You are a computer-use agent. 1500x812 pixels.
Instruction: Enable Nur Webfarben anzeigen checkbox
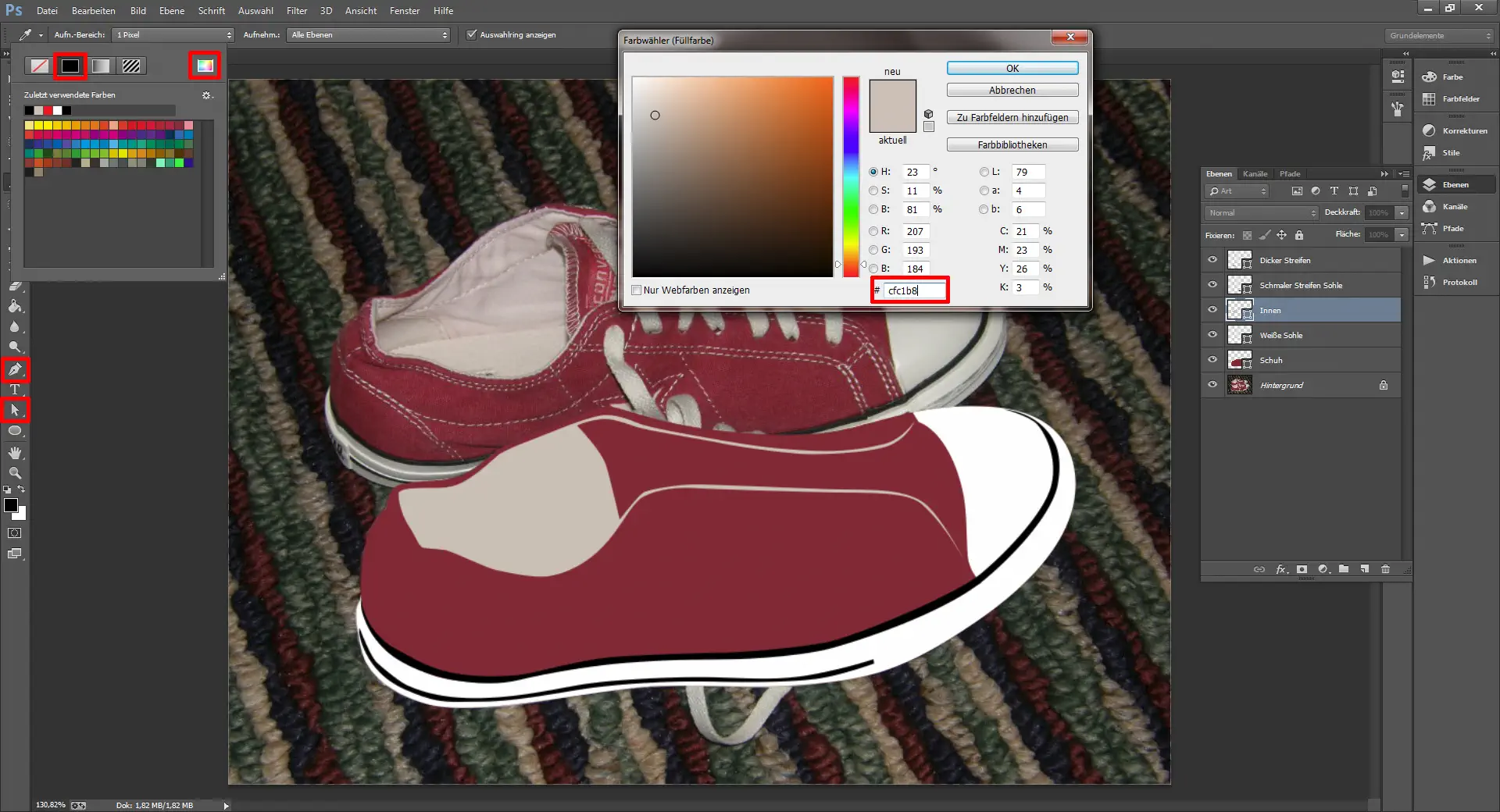(x=637, y=290)
